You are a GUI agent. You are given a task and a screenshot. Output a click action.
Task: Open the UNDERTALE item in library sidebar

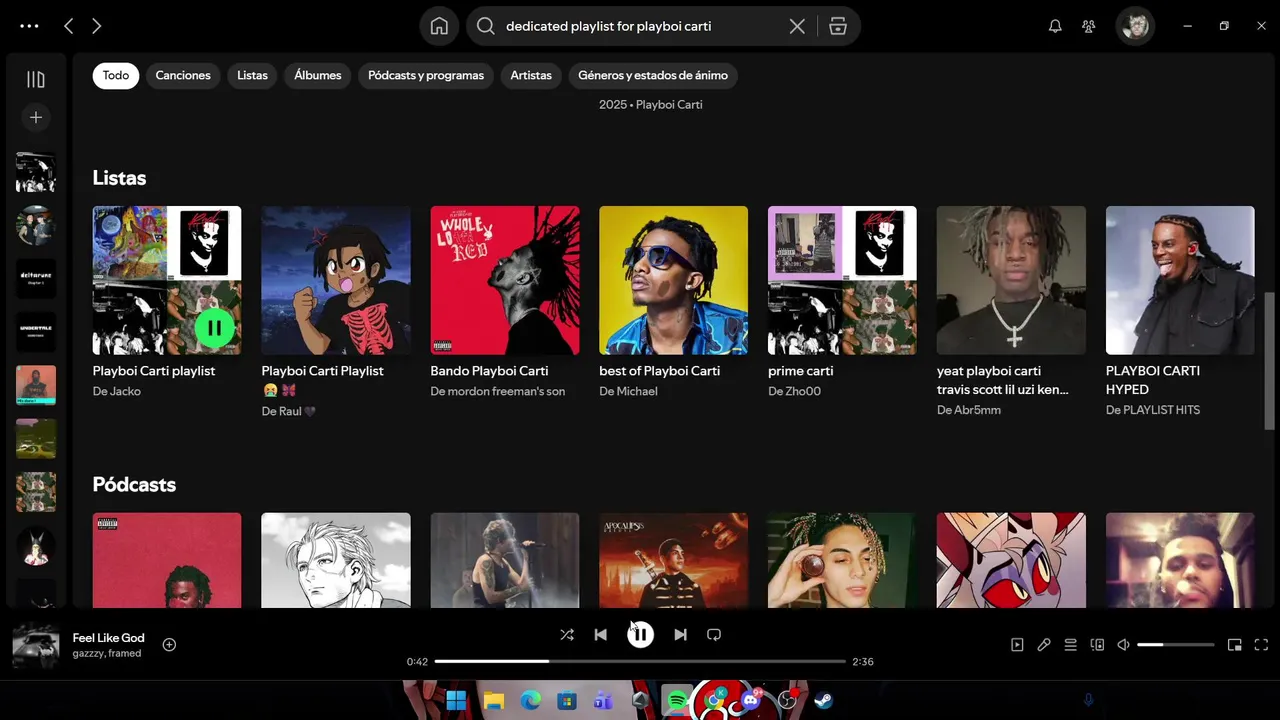pos(36,332)
